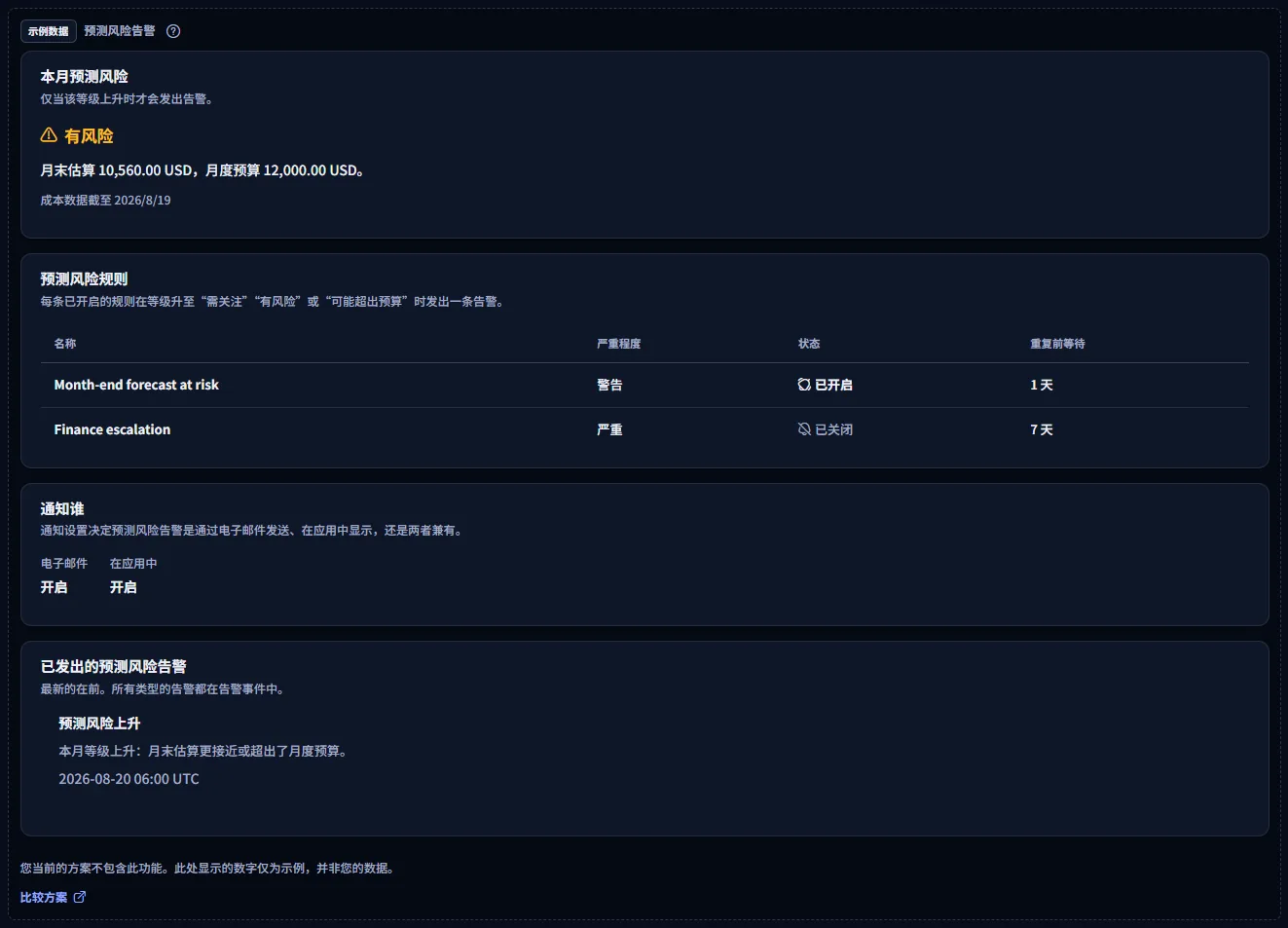Click the 电子邮件 label
Viewport: 1288px width, 928px height.
pyautogui.click(x=64, y=563)
